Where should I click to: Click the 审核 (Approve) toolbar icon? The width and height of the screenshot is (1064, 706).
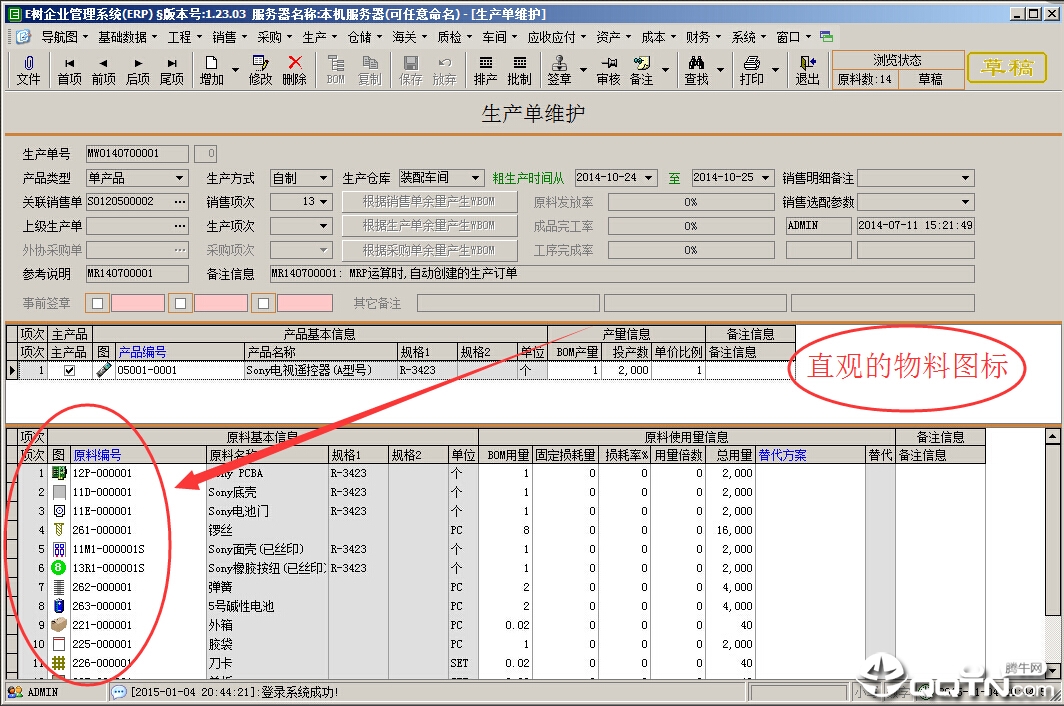tap(608, 70)
